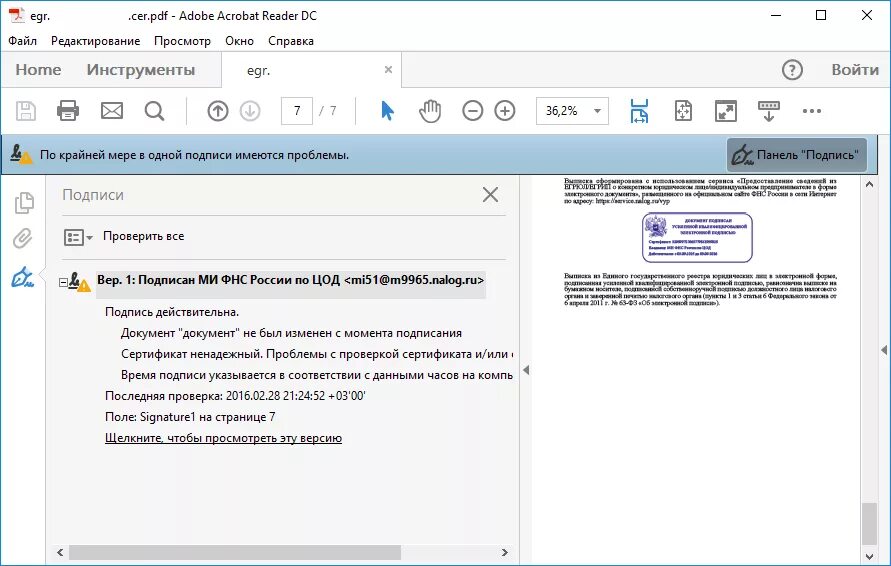
Task: Collapse the Вер. 1 signature tree node
Action: 63,282
